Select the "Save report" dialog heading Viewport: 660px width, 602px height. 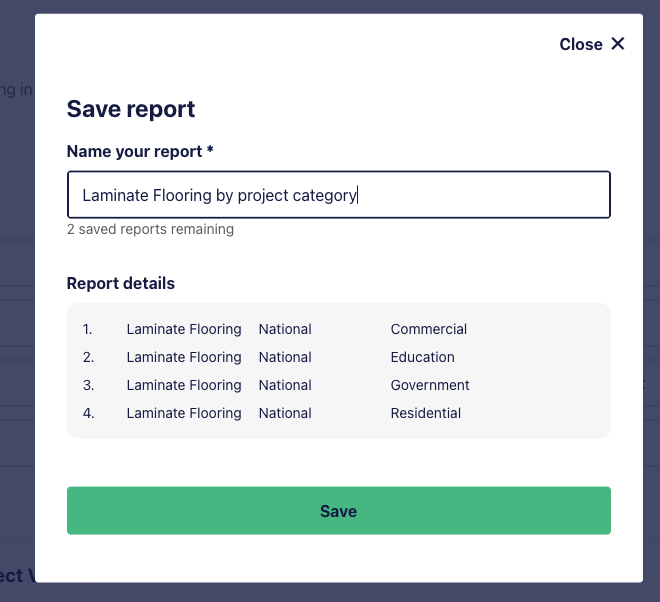pos(131,109)
